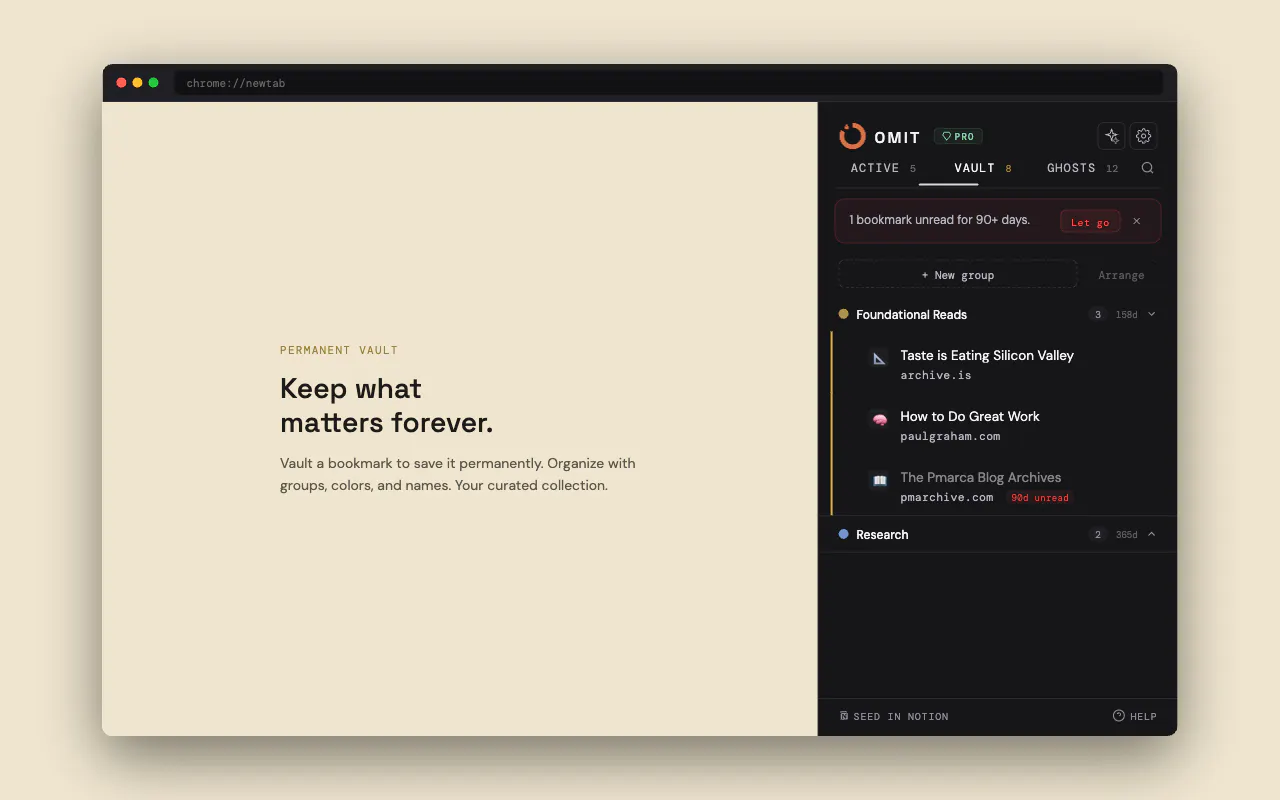Open bookmark search with the magnifier icon
1280x800 pixels.
1148,168
